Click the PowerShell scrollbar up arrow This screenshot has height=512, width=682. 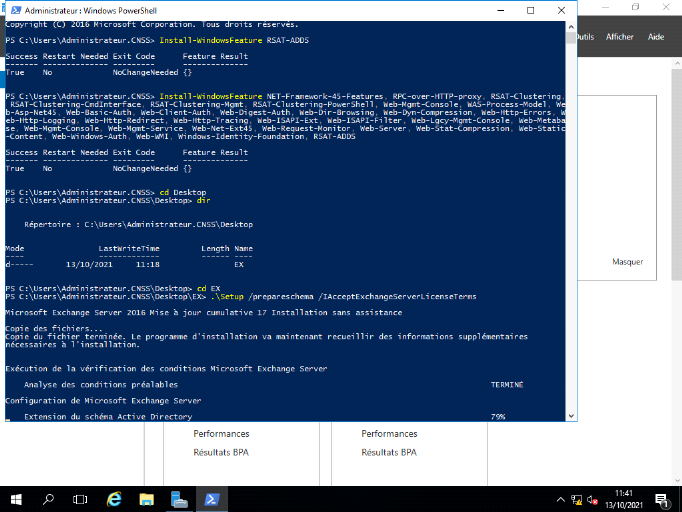[571, 27]
